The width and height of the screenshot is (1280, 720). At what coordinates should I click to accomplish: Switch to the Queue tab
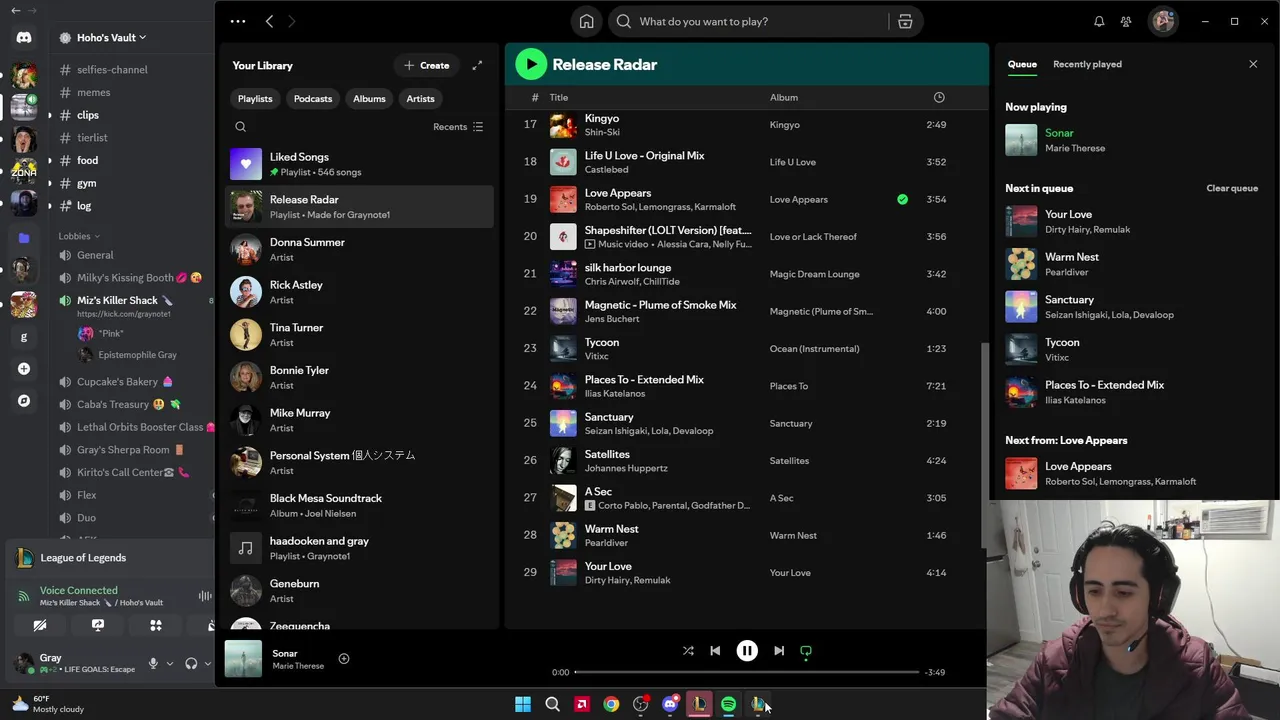point(1022,64)
